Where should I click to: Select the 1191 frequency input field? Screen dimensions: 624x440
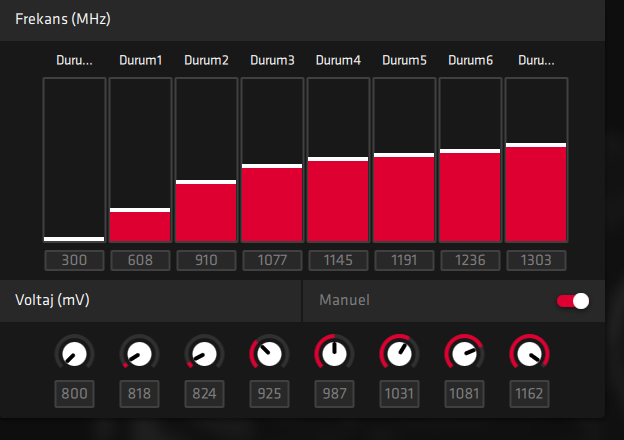pyautogui.click(x=404, y=260)
